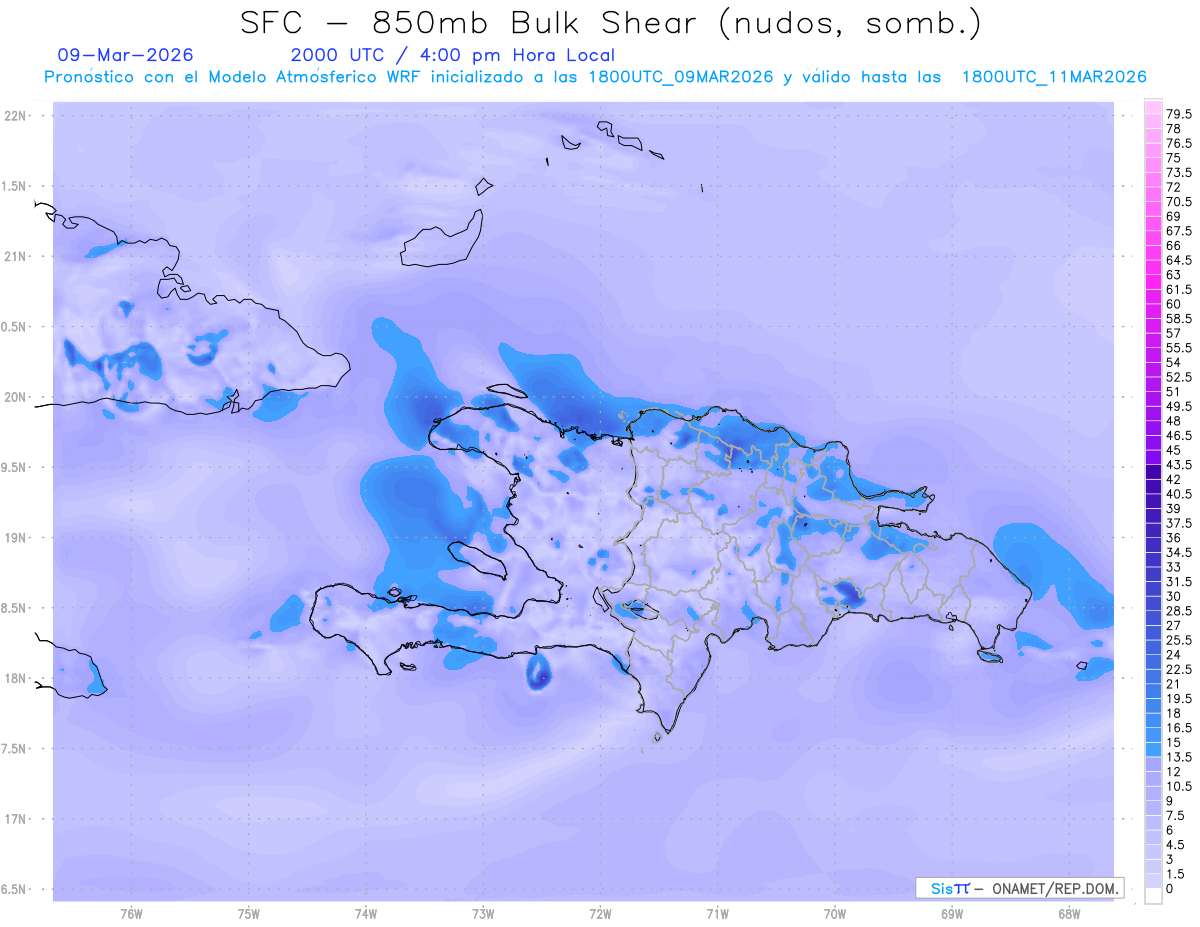Screen dimensions: 1200x927
Task: Click the '69W' longitude label
Action: pos(952,913)
